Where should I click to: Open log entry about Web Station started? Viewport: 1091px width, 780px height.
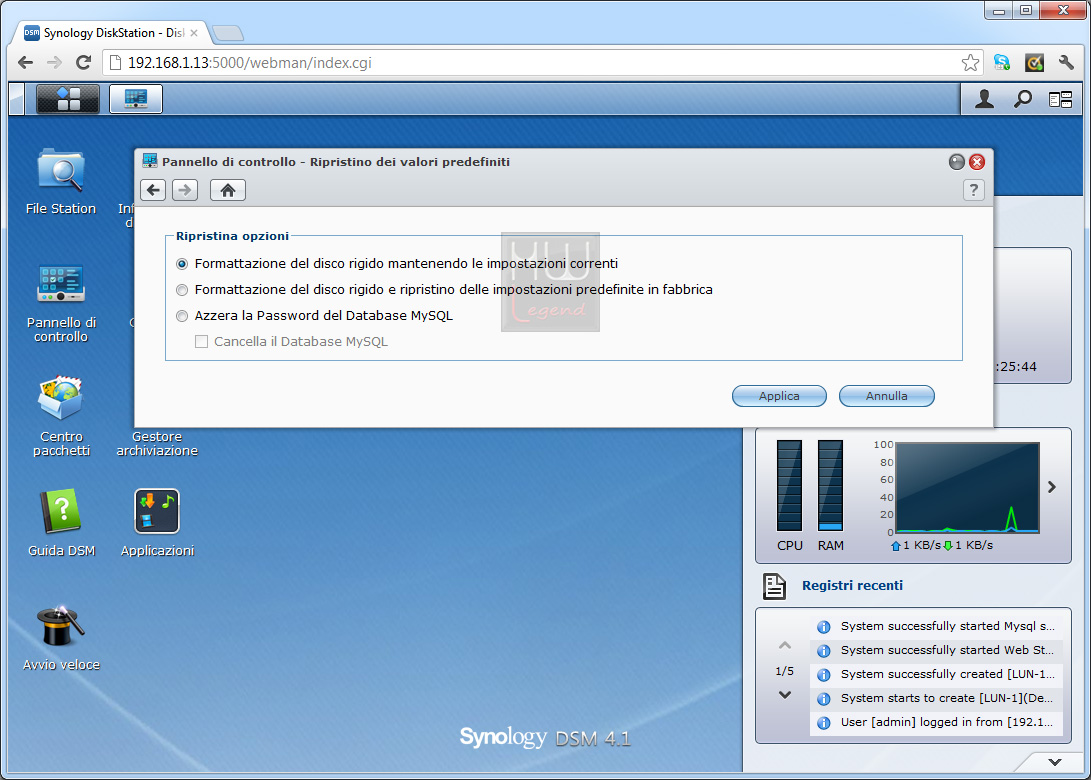(937, 651)
